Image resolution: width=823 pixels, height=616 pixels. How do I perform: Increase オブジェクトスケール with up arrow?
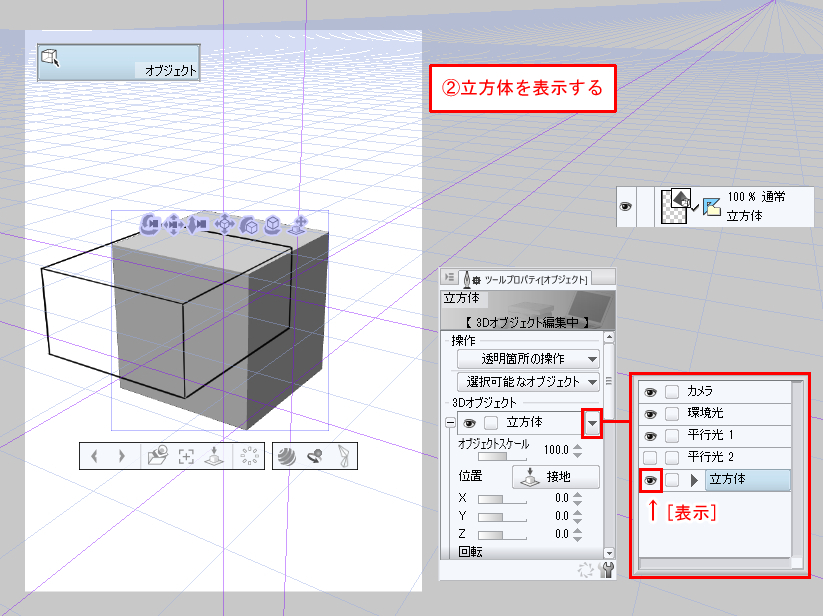577,447
